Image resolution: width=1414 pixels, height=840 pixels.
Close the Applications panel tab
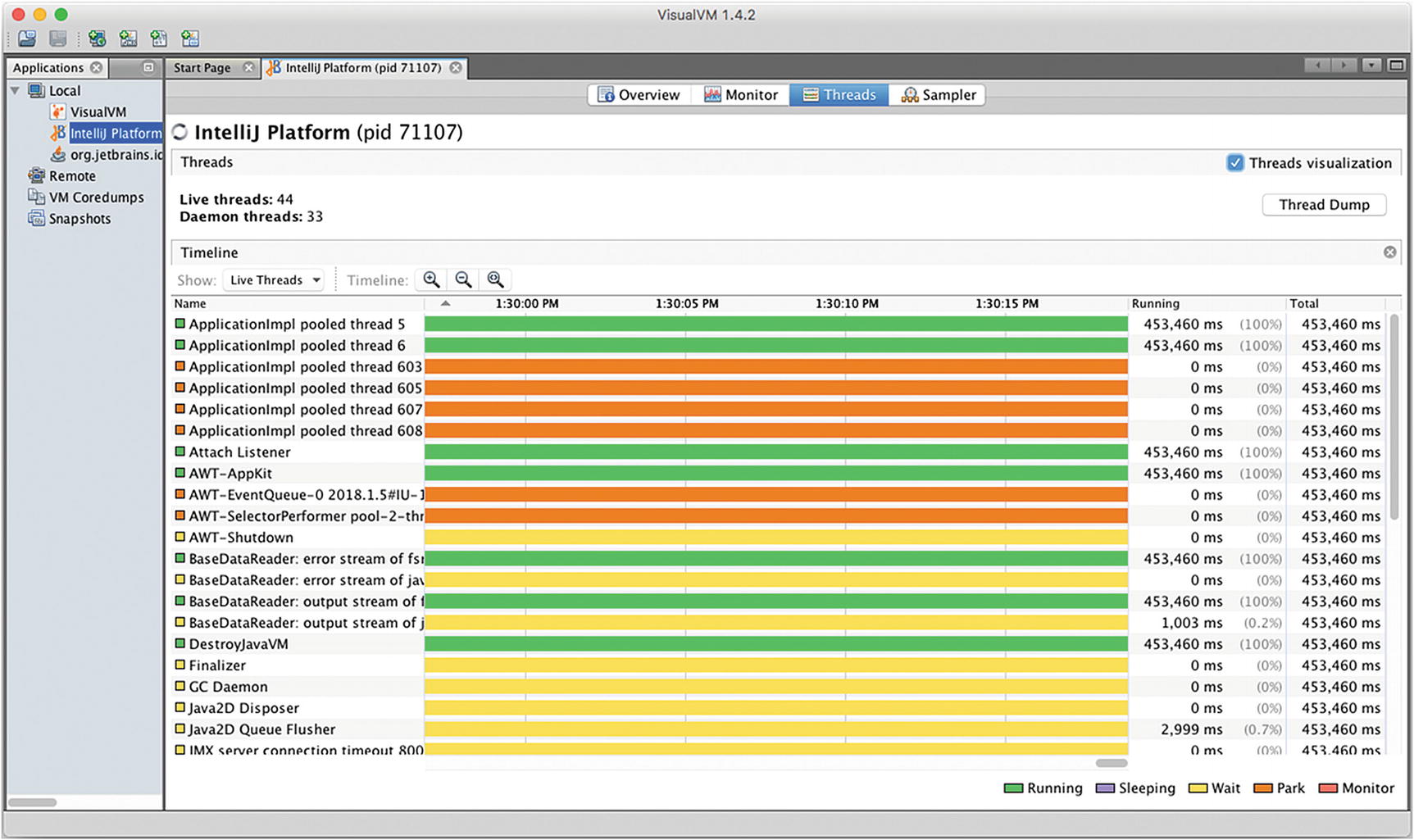97,67
